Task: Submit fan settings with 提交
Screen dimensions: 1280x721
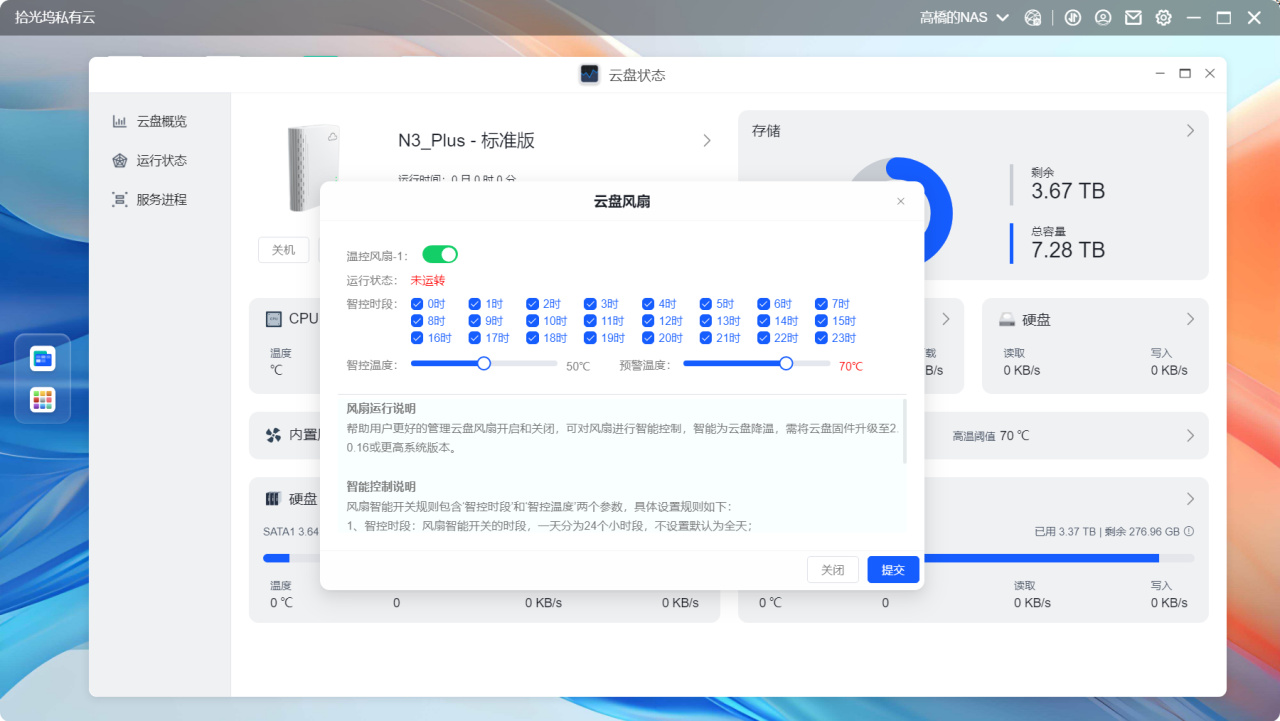Action: (893, 570)
